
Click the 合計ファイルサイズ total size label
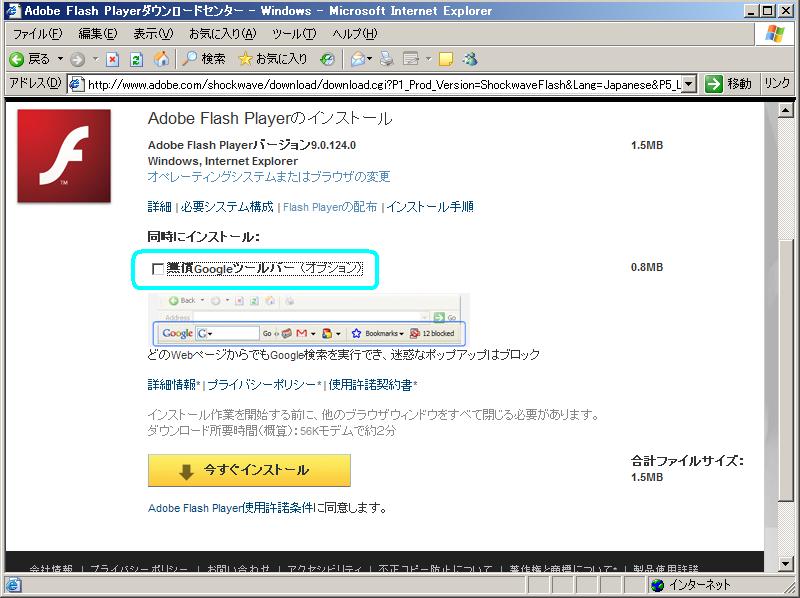pyautogui.click(x=687, y=461)
